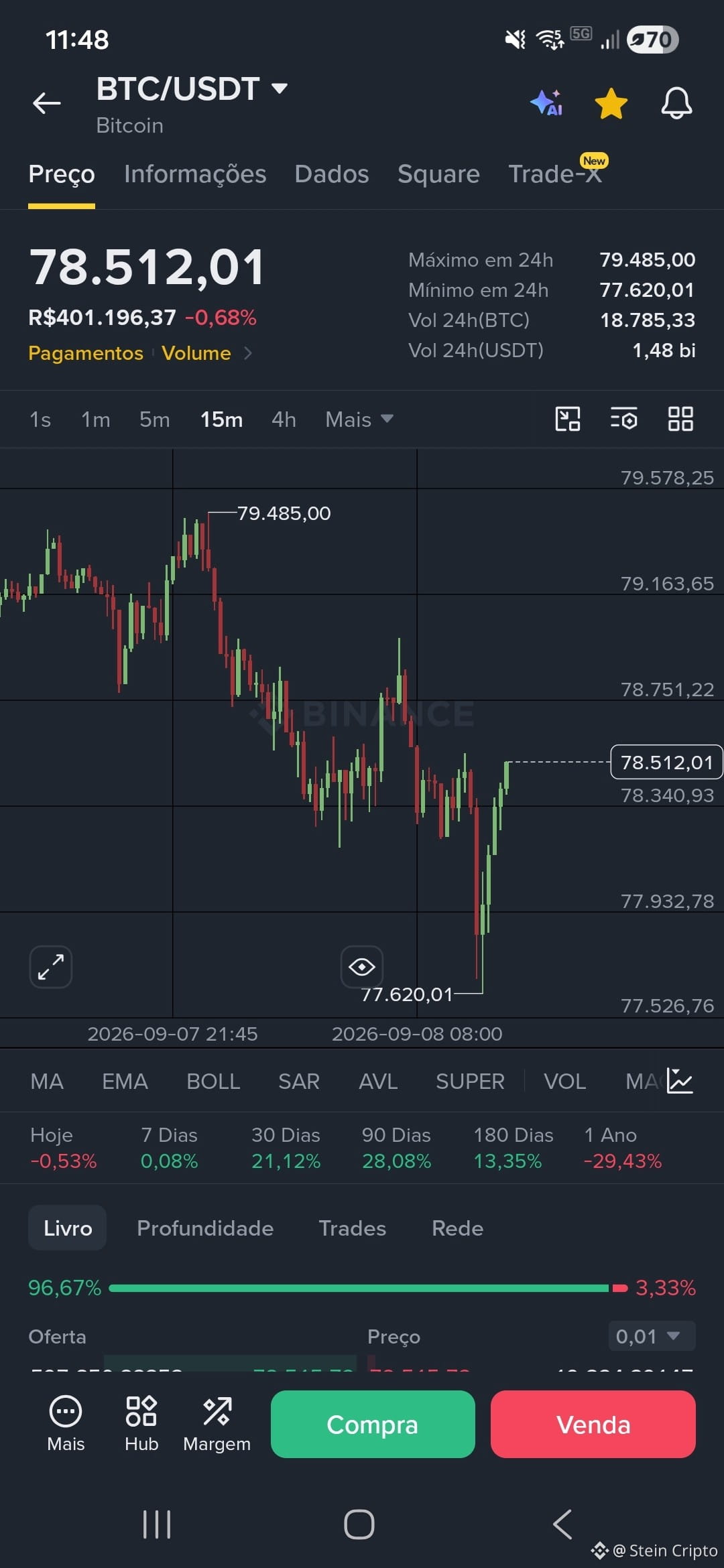Expand the Mais timeframe dropdown
Image resolution: width=724 pixels, height=1568 pixels.
359,419
